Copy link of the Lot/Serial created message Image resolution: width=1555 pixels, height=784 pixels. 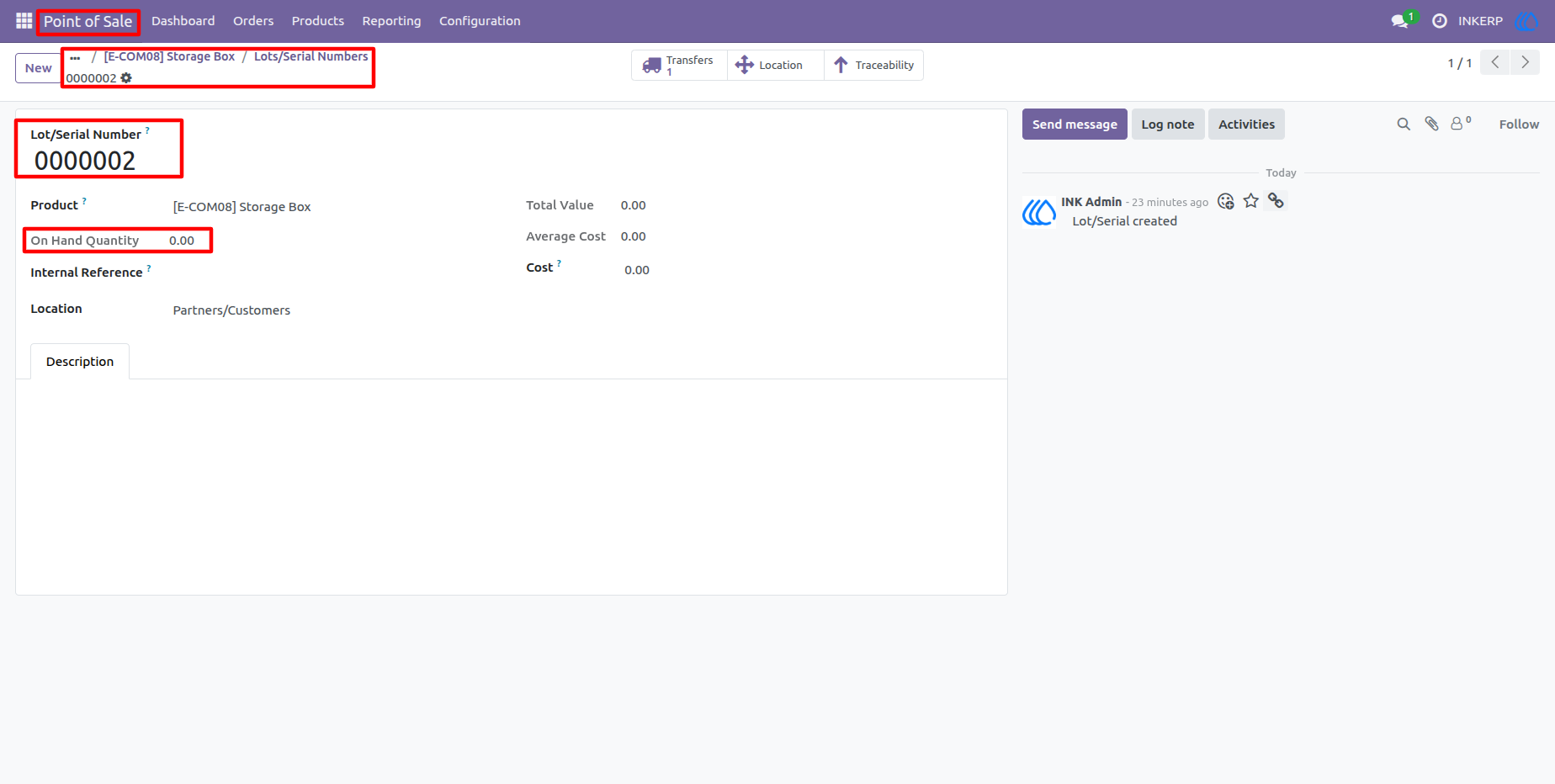(1276, 201)
